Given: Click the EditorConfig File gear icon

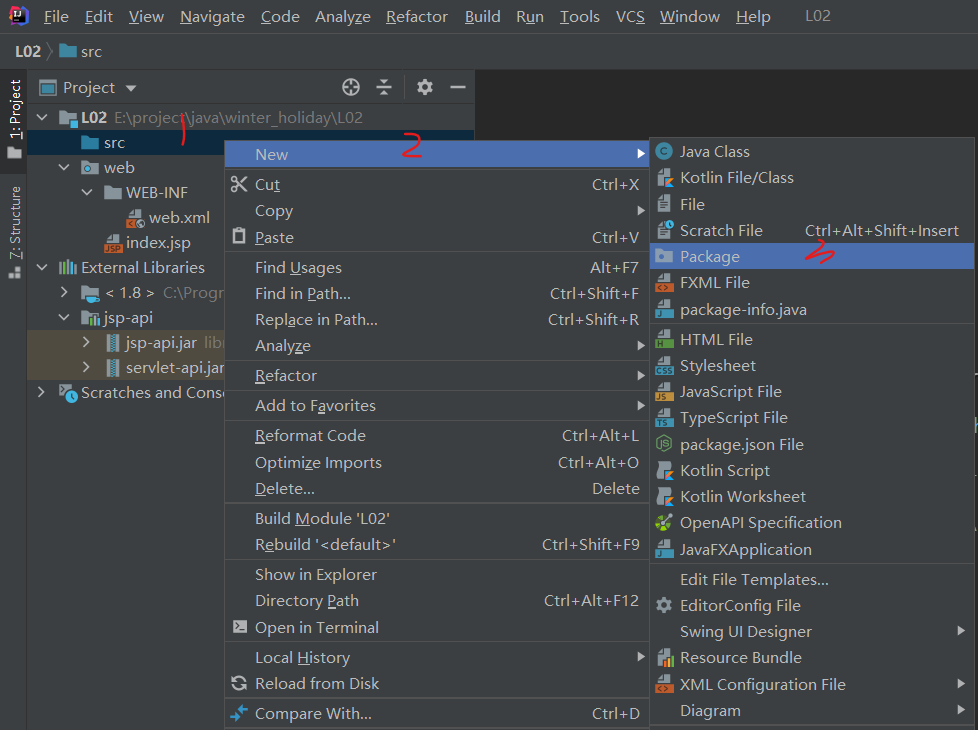Looking at the screenshot, I should click(664, 605).
